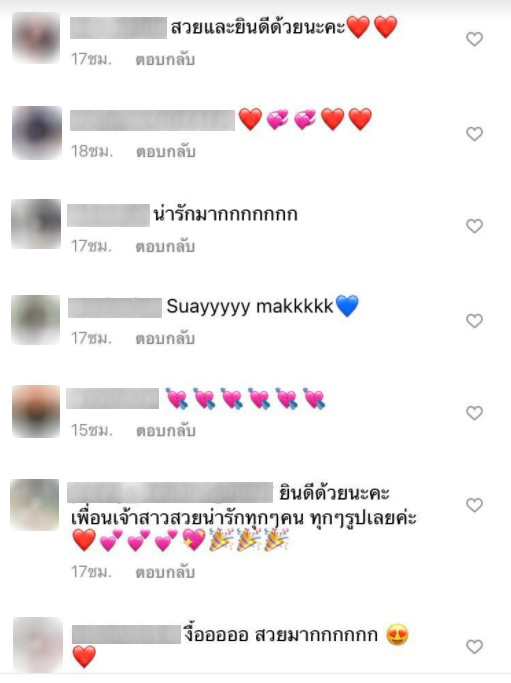This screenshot has width=511, height=683.
Task: Open avatar of 'น่ารักมากกกกกกก' commenter
Action: [x=36, y=224]
